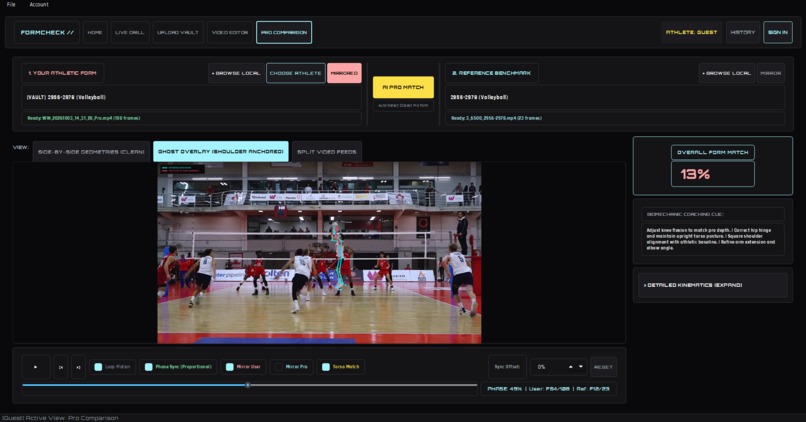The width and height of the screenshot is (806, 422).
Task: Click the volleyball video preview frame
Action: 319,252
